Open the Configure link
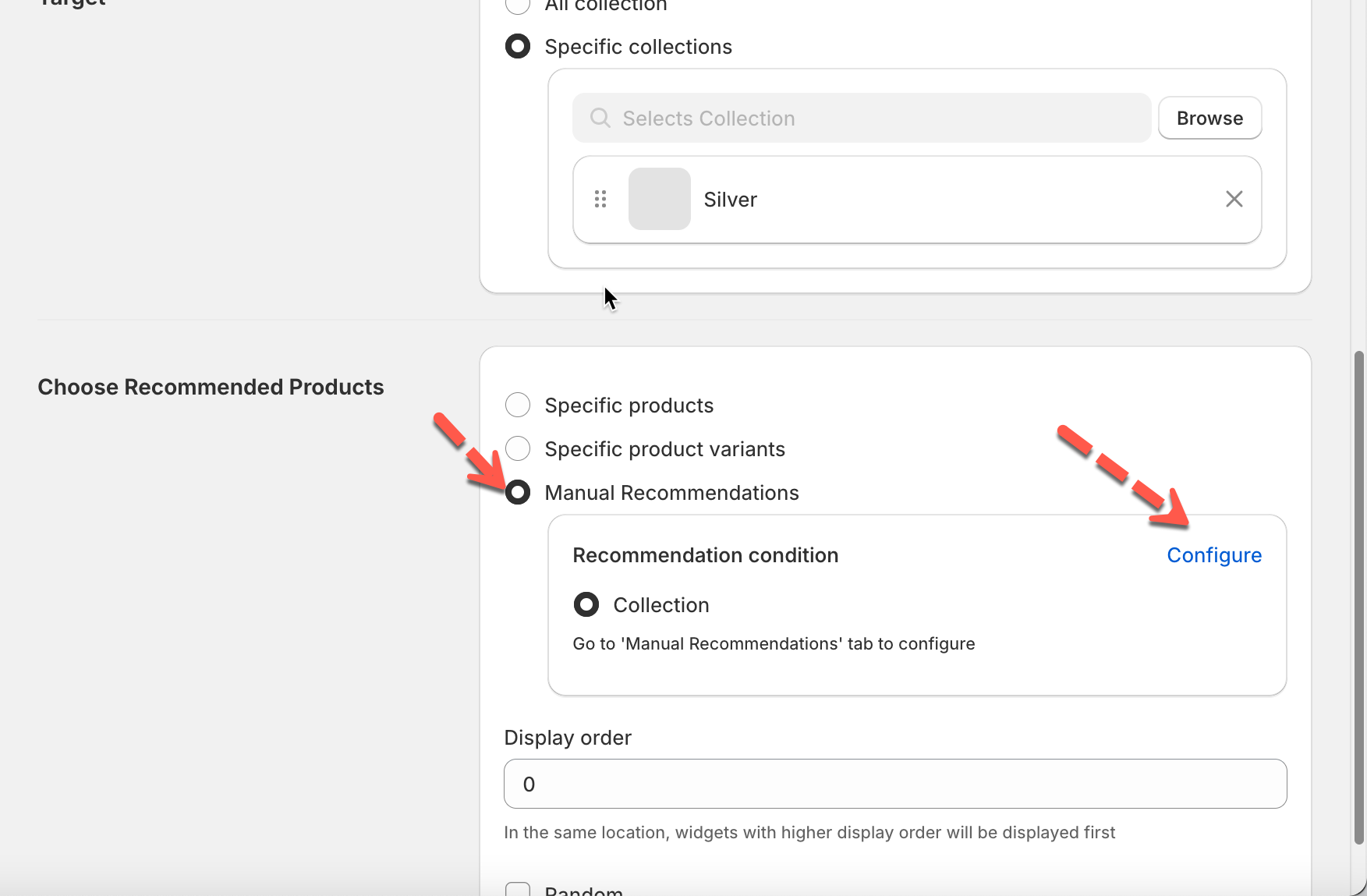Image resolution: width=1367 pixels, height=896 pixels. point(1213,555)
